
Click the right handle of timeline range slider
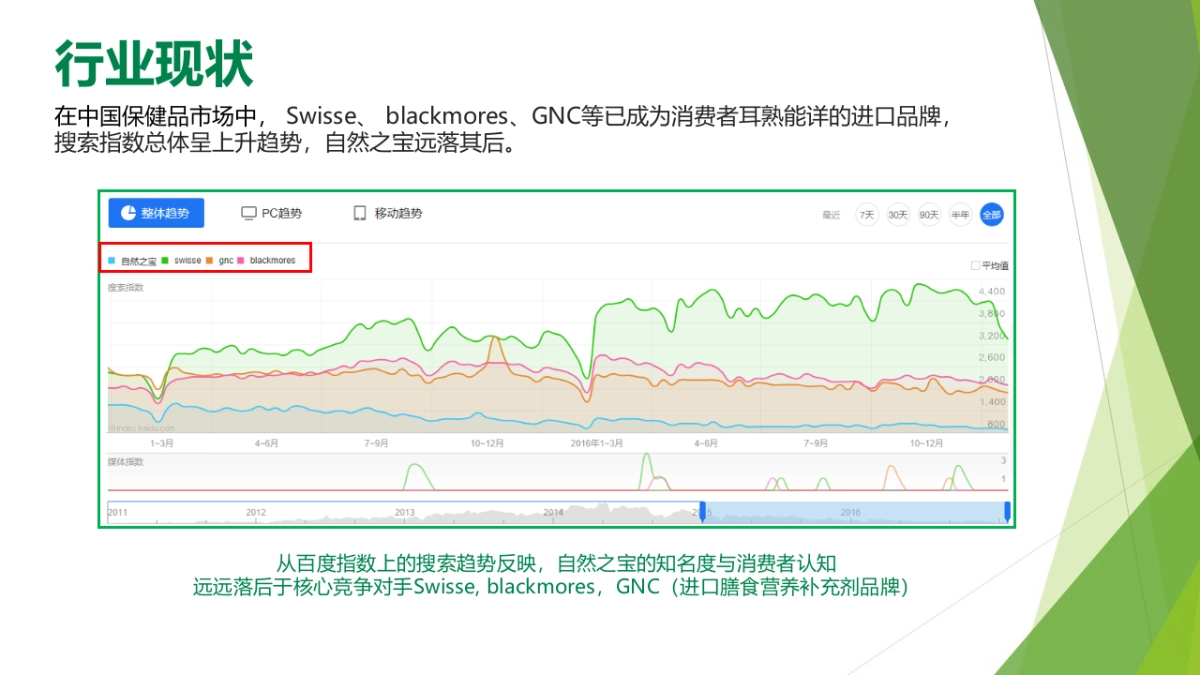1006,511
